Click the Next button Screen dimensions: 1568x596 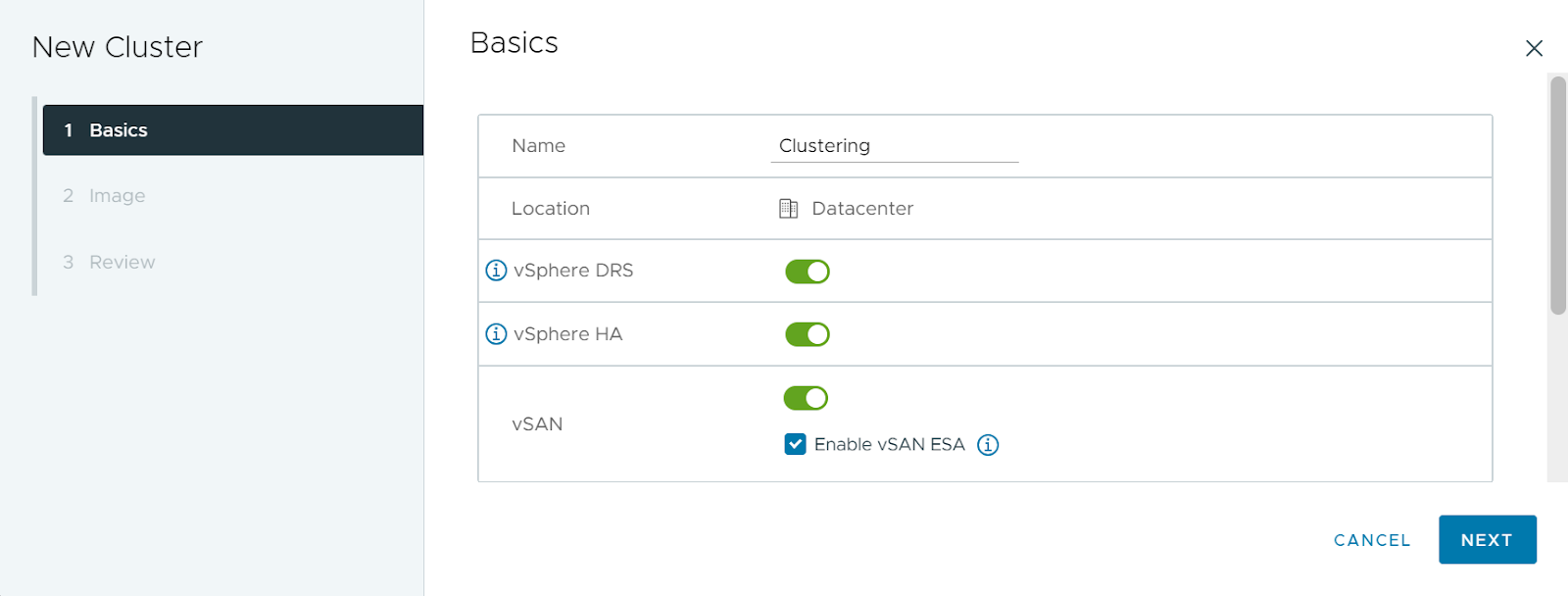1487,540
